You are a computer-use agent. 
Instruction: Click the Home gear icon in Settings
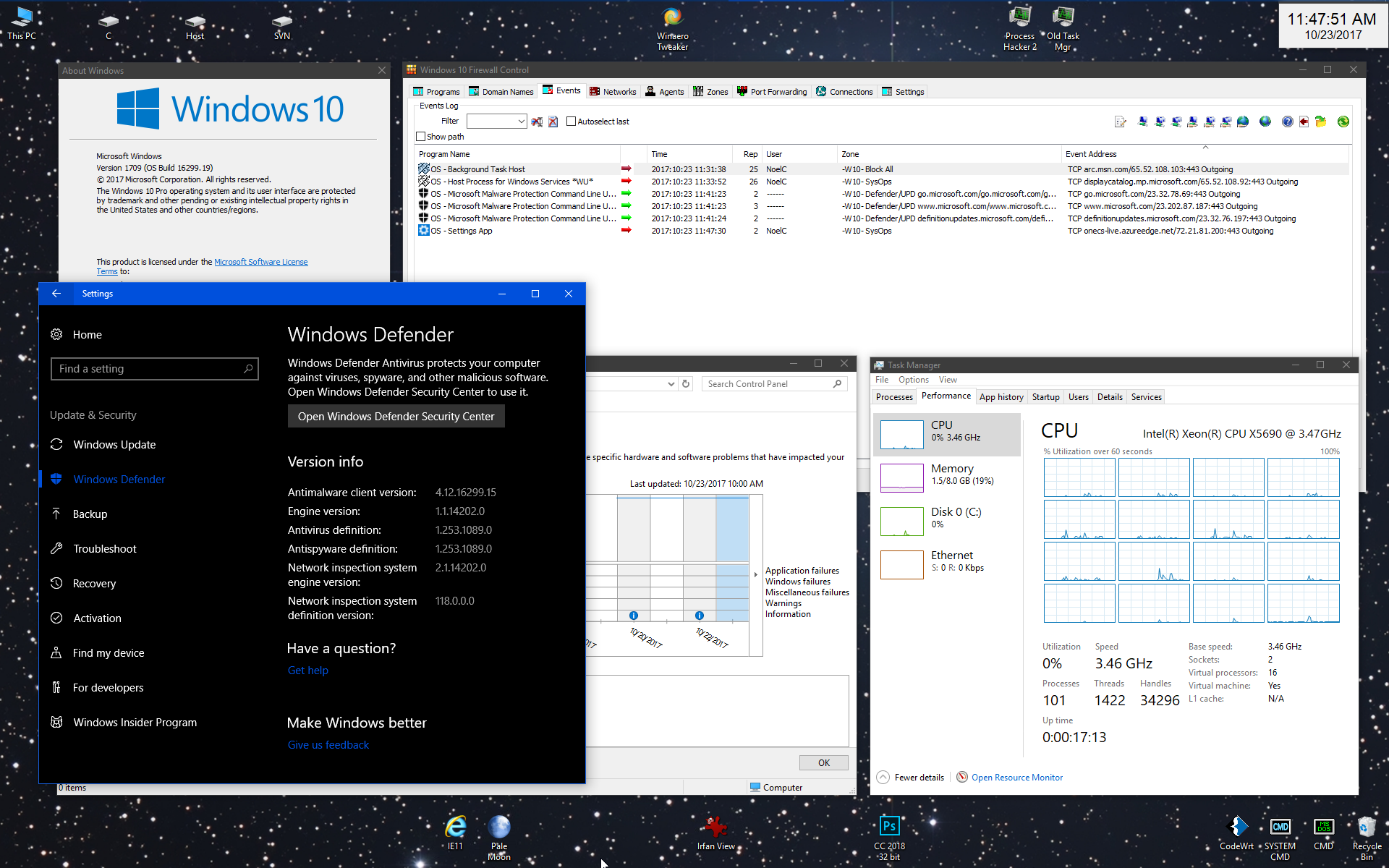(x=56, y=334)
